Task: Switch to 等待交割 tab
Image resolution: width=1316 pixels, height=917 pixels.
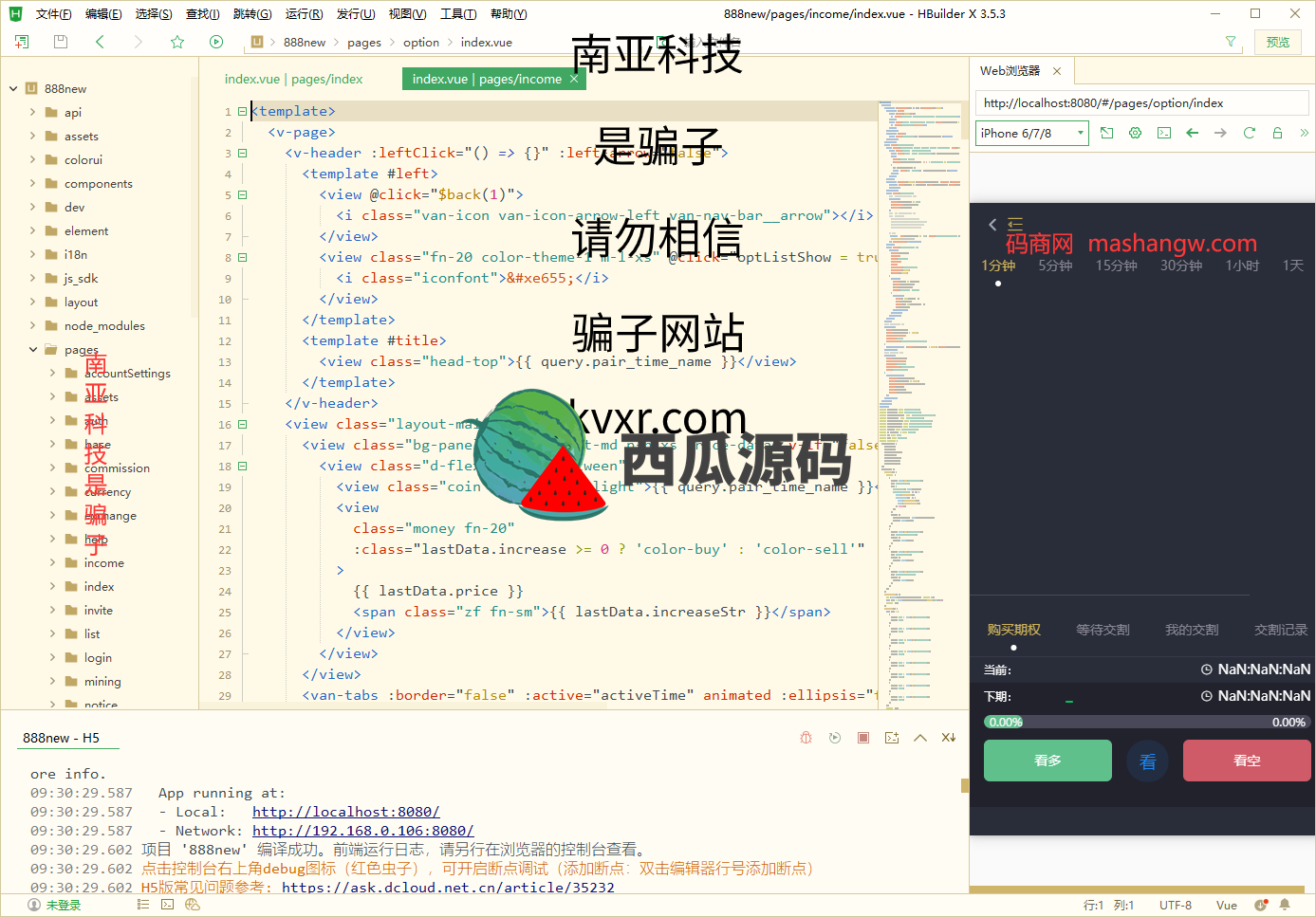Action: click(1103, 630)
